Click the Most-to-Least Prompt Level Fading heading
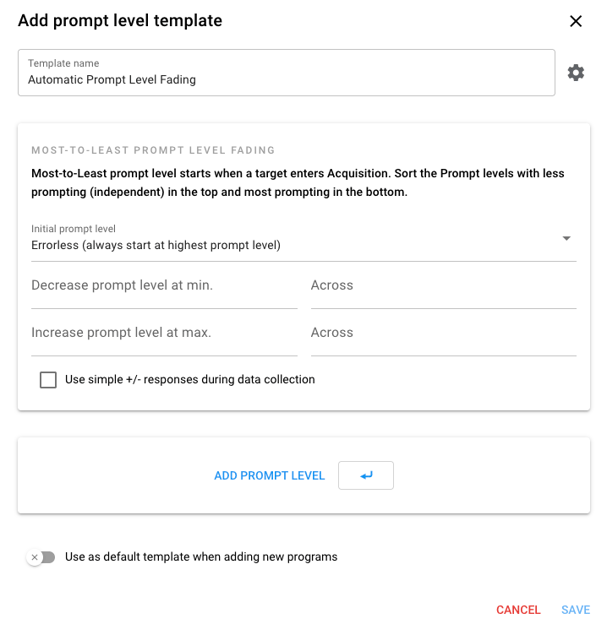 [x=153, y=151]
